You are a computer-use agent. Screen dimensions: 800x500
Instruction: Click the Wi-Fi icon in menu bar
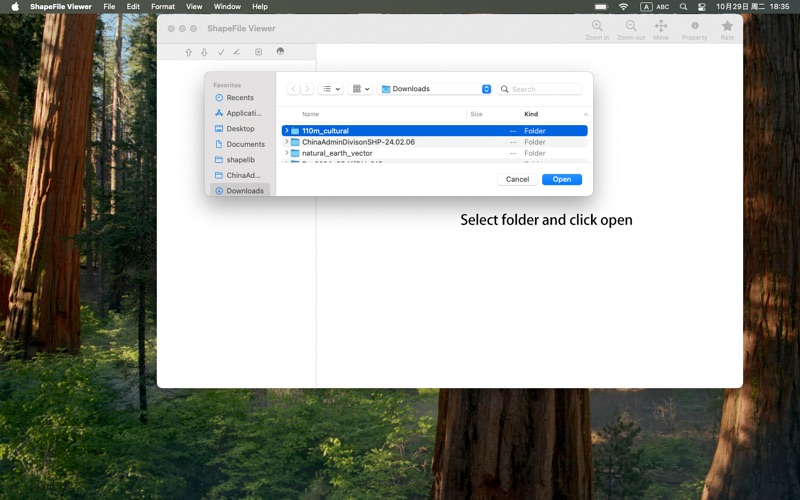pos(623,7)
